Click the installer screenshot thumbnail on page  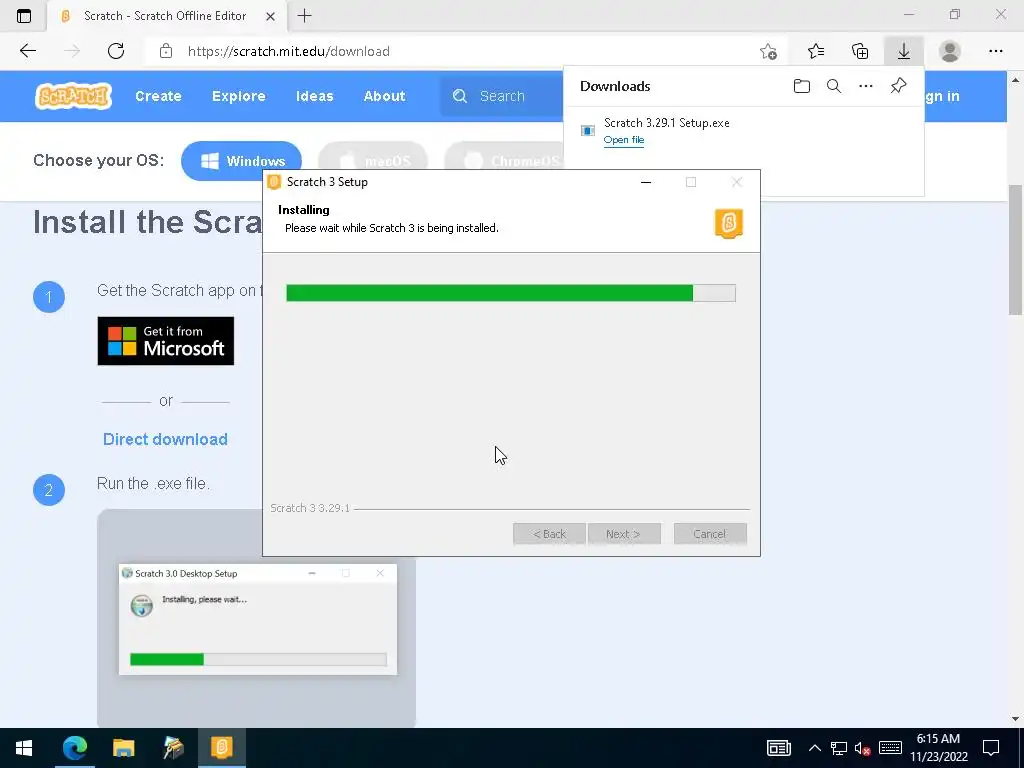pyautogui.click(x=257, y=619)
